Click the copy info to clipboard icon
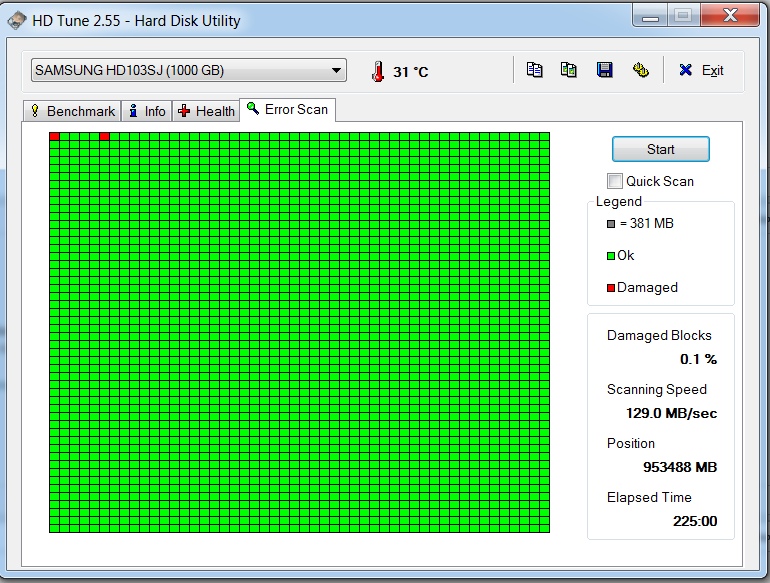The width and height of the screenshot is (770, 583). point(534,70)
